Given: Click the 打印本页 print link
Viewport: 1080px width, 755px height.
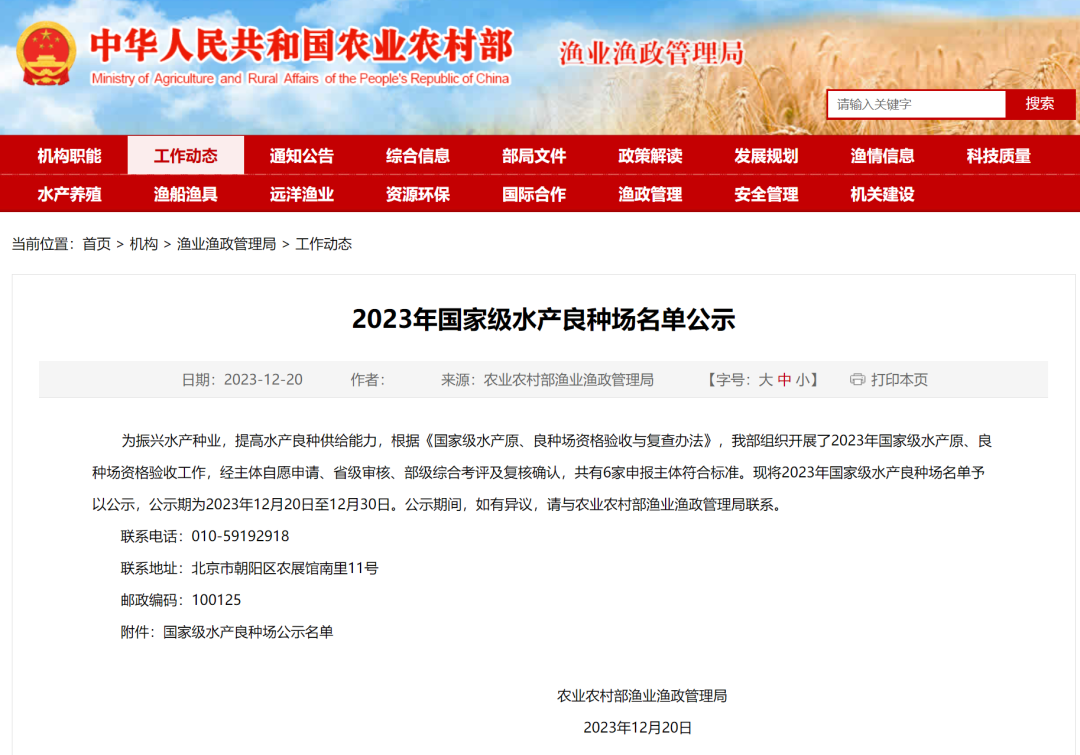Looking at the screenshot, I should (x=899, y=380).
